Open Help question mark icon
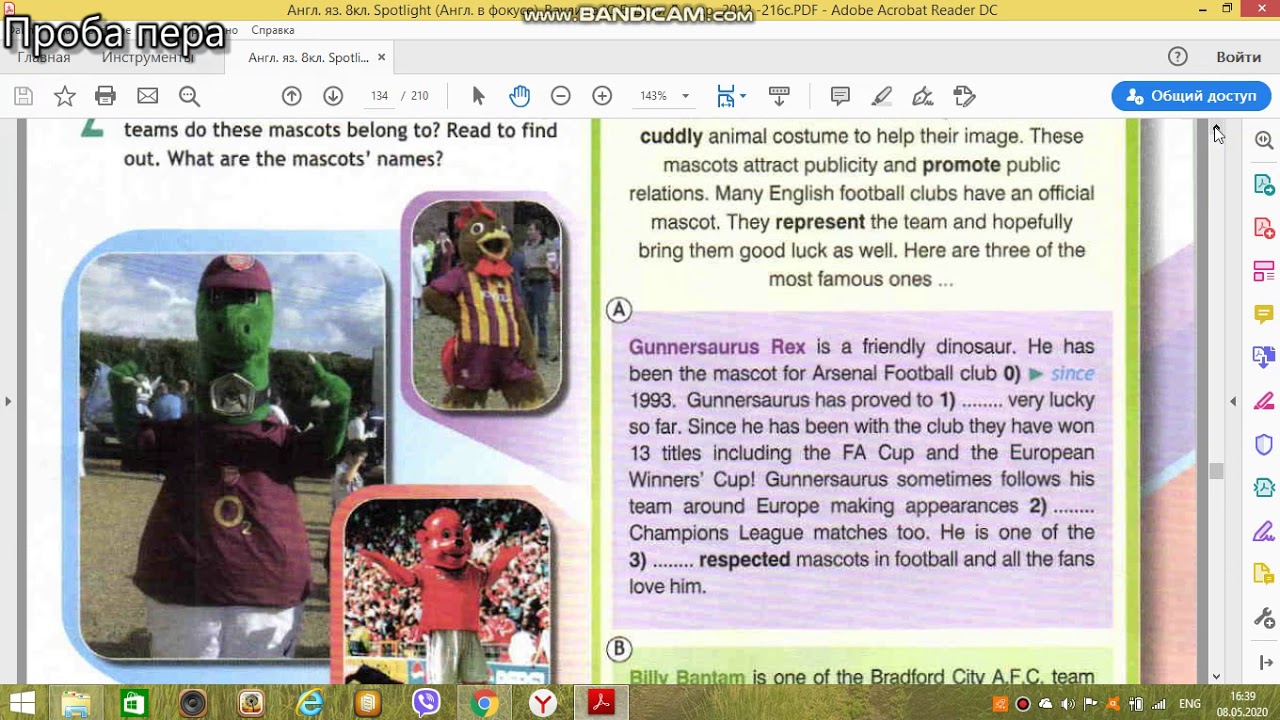Viewport: 1280px width, 720px height. pos(1178,57)
